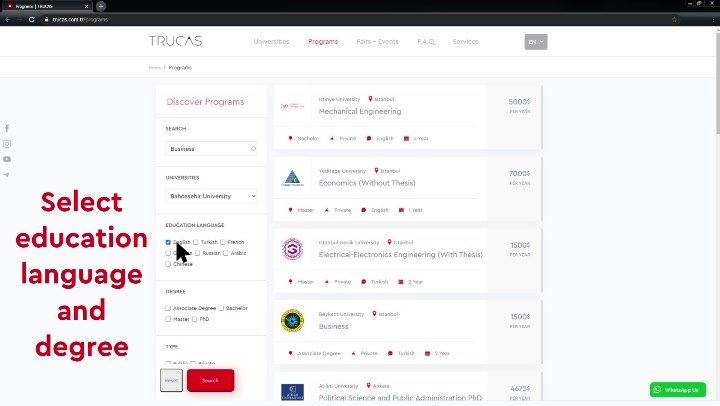The width and height of the screenshot is (720, 406).
Task: Click the search magnifier icon in the Business field
Action: pyautogui.click(x=253, y=149)
